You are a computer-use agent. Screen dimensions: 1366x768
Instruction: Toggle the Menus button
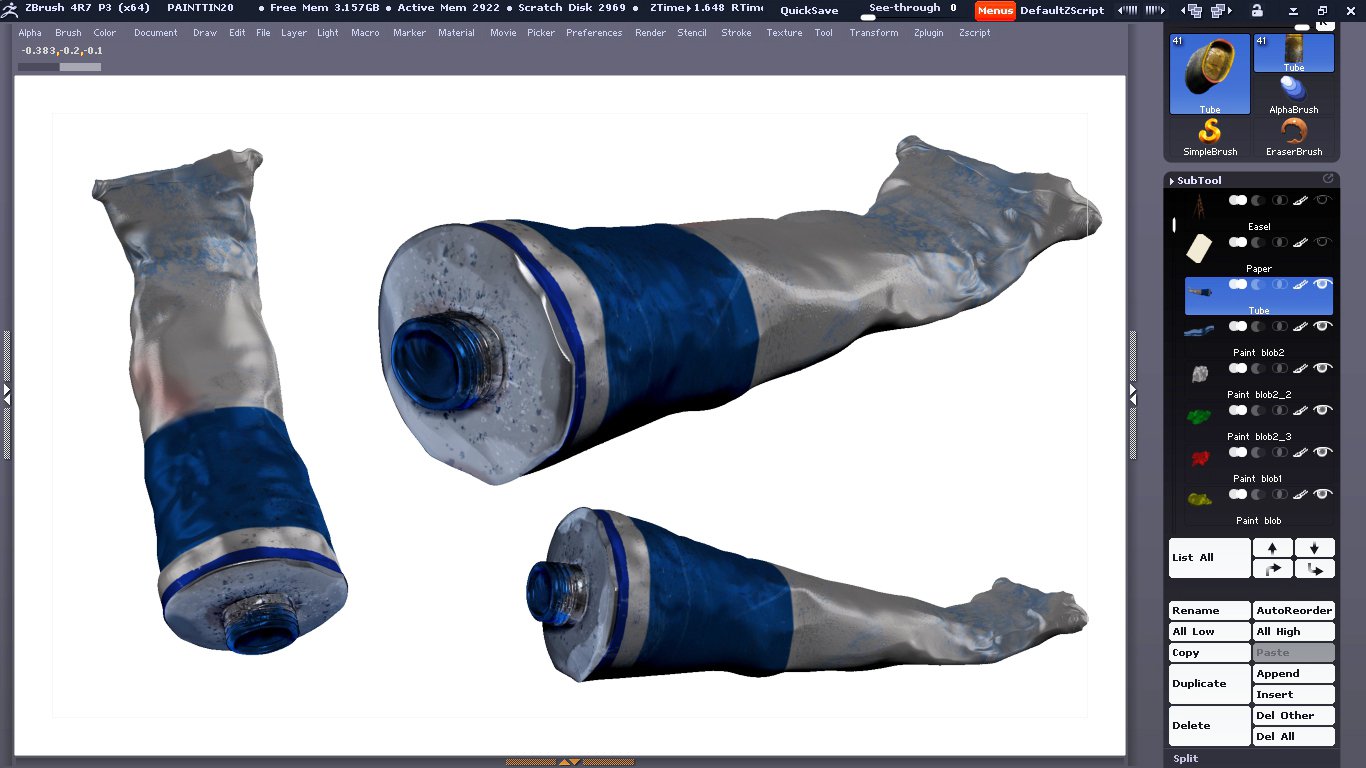[995, 10]
